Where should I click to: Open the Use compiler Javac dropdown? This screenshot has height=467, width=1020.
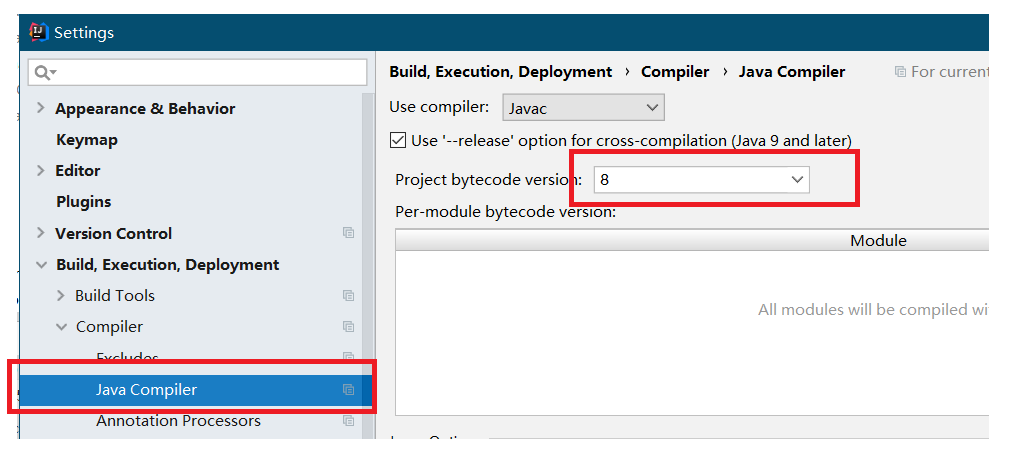click(x=583, y=108)
